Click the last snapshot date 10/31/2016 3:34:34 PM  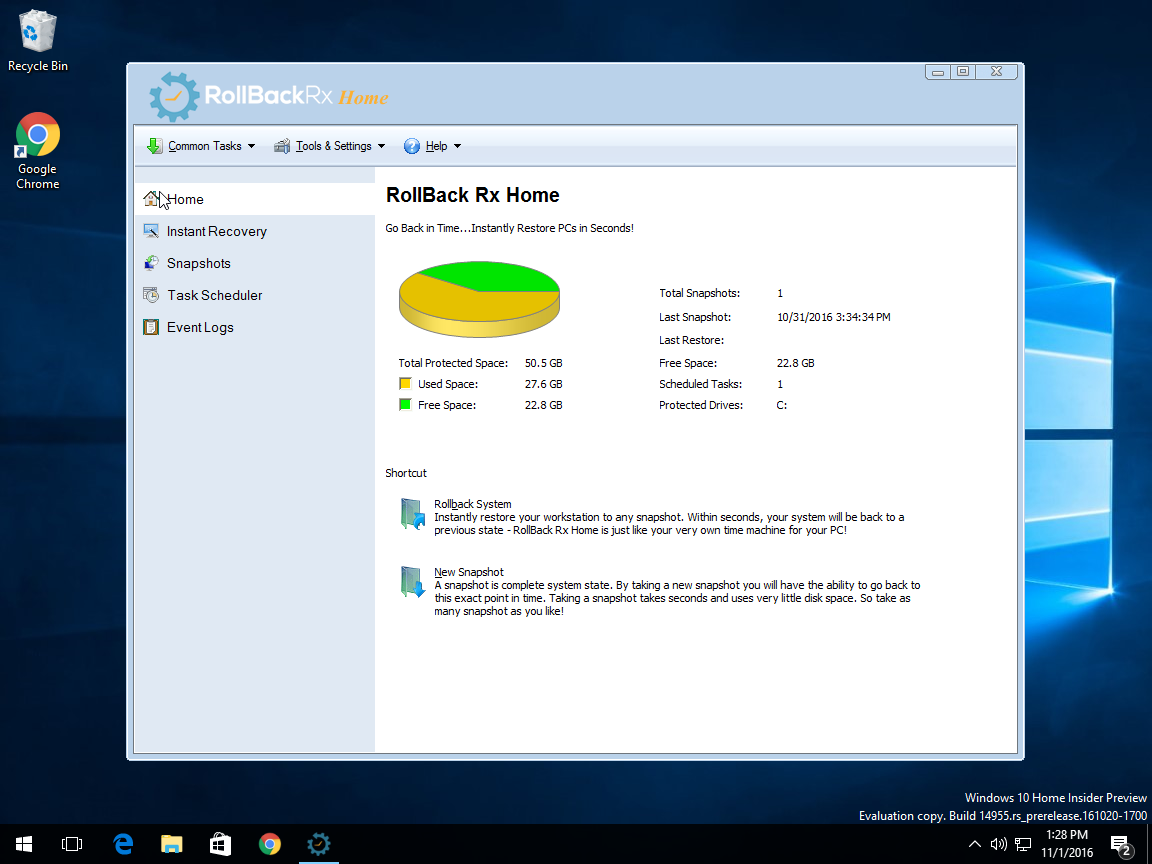(x=834, y=317)
